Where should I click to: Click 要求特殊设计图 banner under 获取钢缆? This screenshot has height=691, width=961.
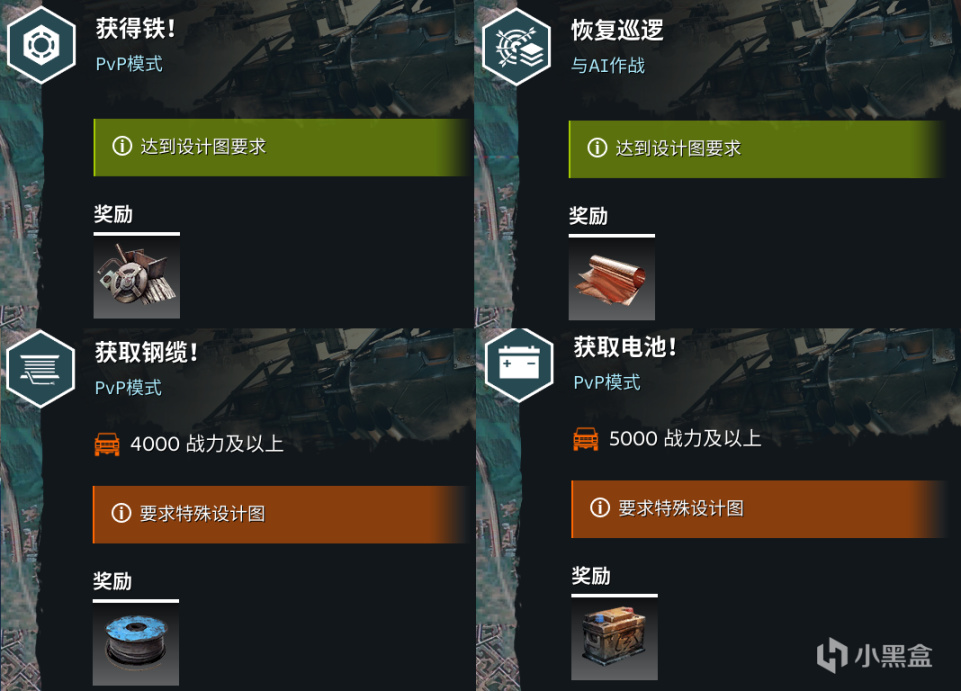(x=282, y=514)
